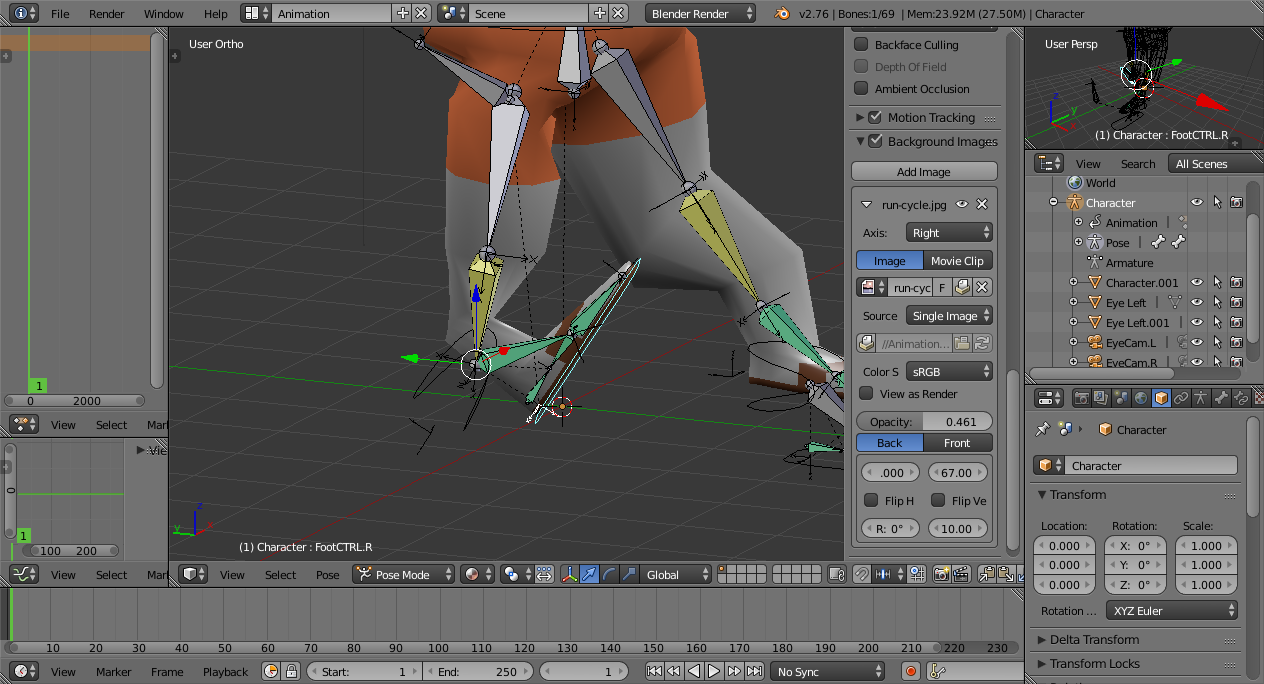The height and width of the screenshot is (684, 1264).
Task: Expand the Transform Locks panel
Action: point(1094,663)
